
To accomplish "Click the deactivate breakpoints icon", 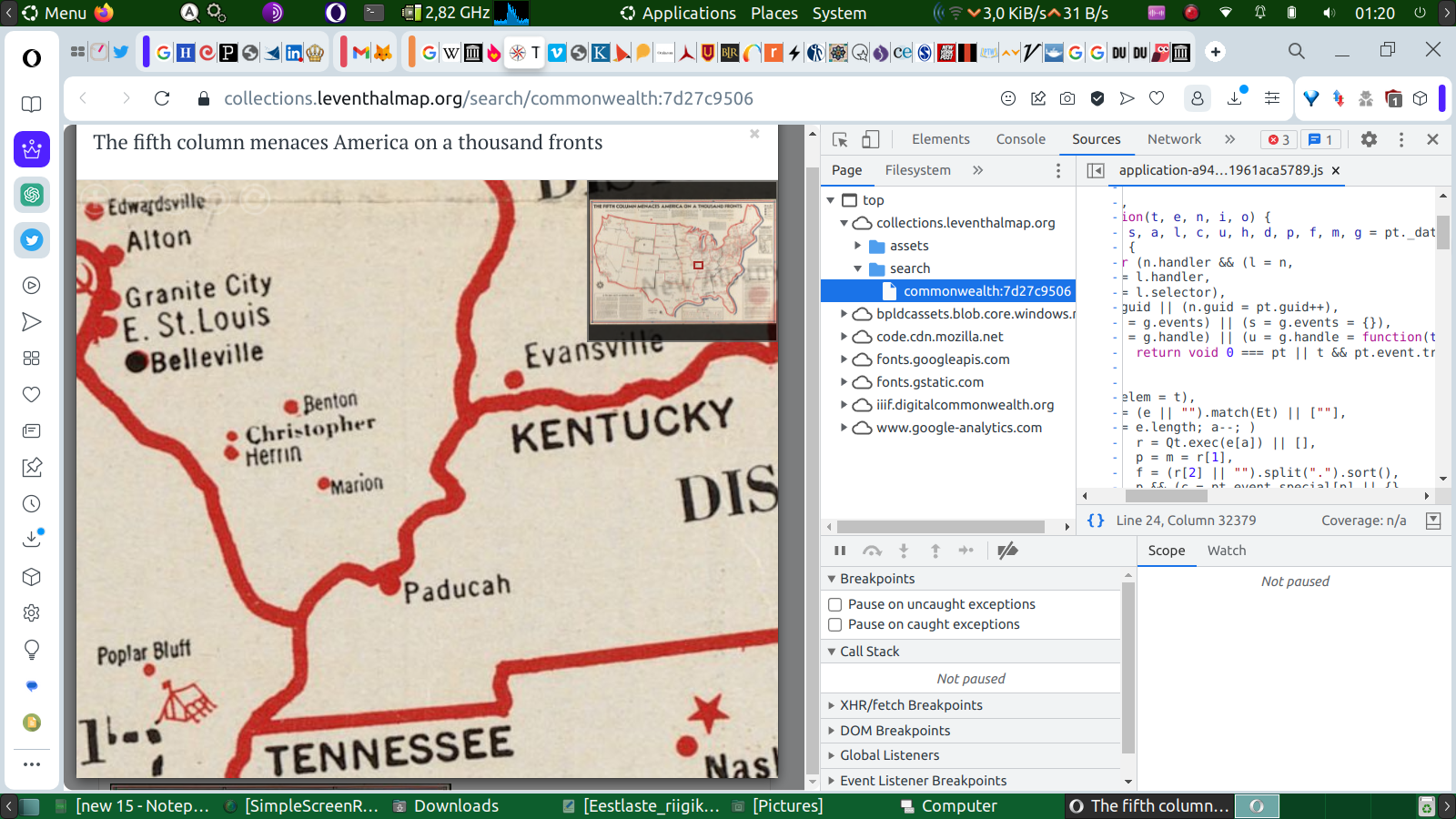I will [1007, 551].
